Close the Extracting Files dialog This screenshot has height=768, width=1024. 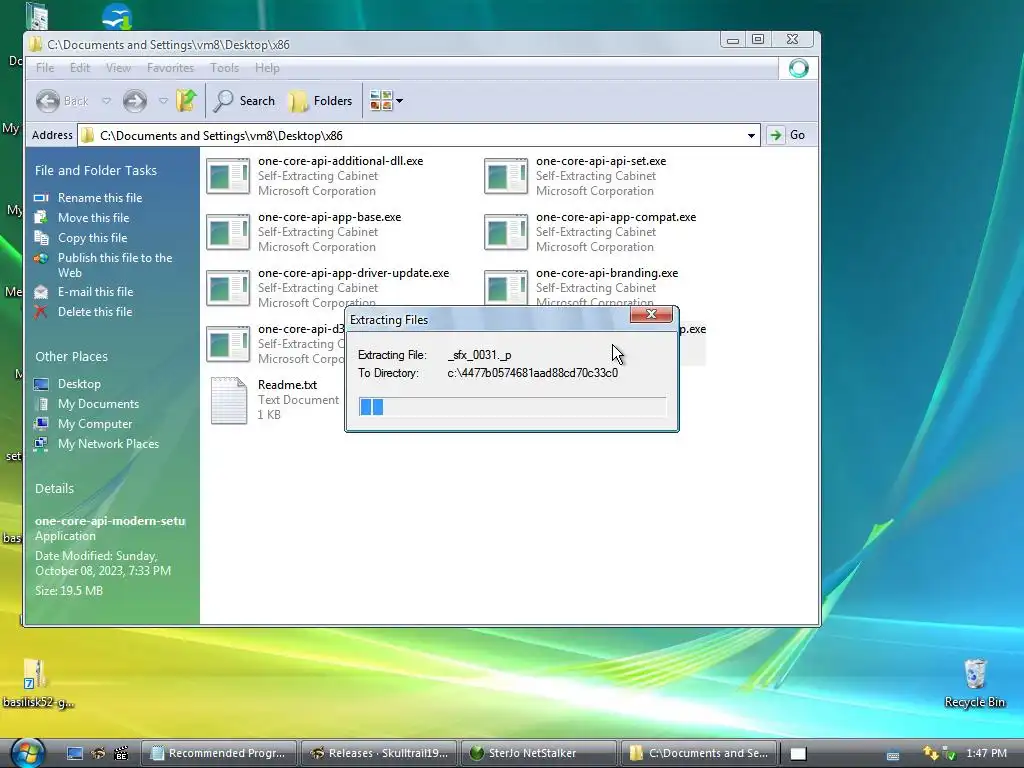(x=651, y=314)
